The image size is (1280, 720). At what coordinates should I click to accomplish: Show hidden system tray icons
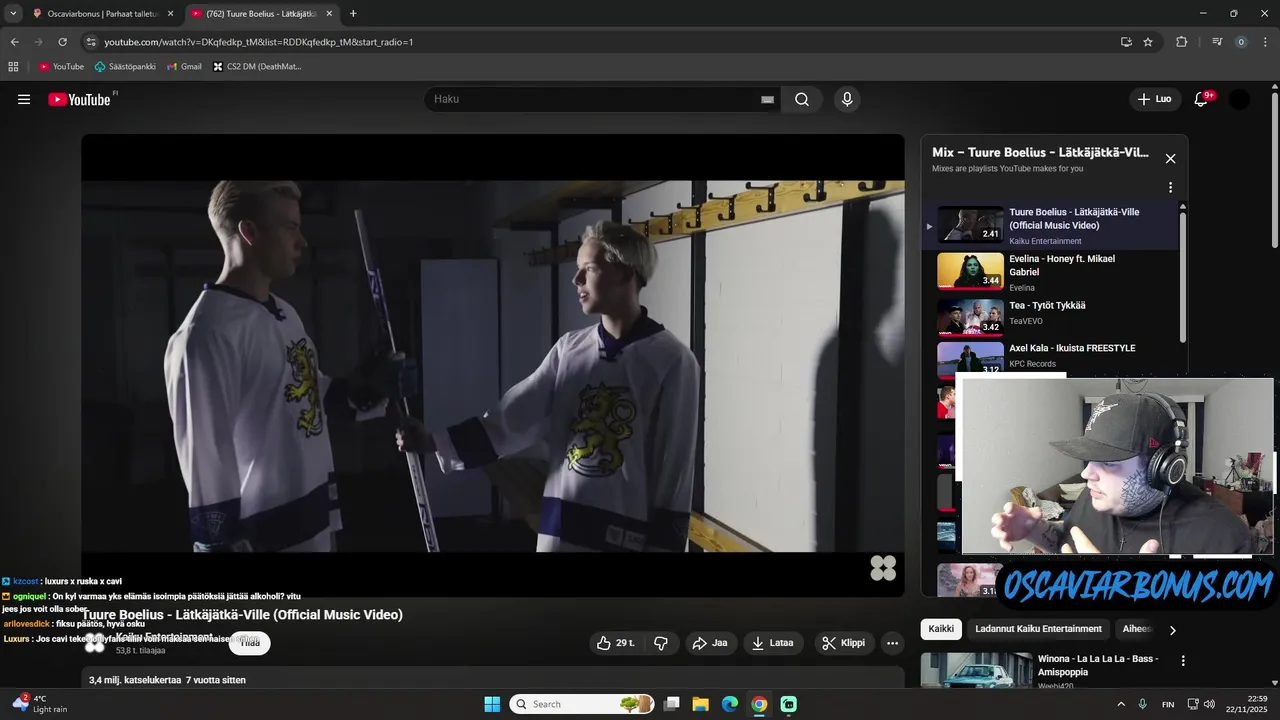click(1120, 704)
